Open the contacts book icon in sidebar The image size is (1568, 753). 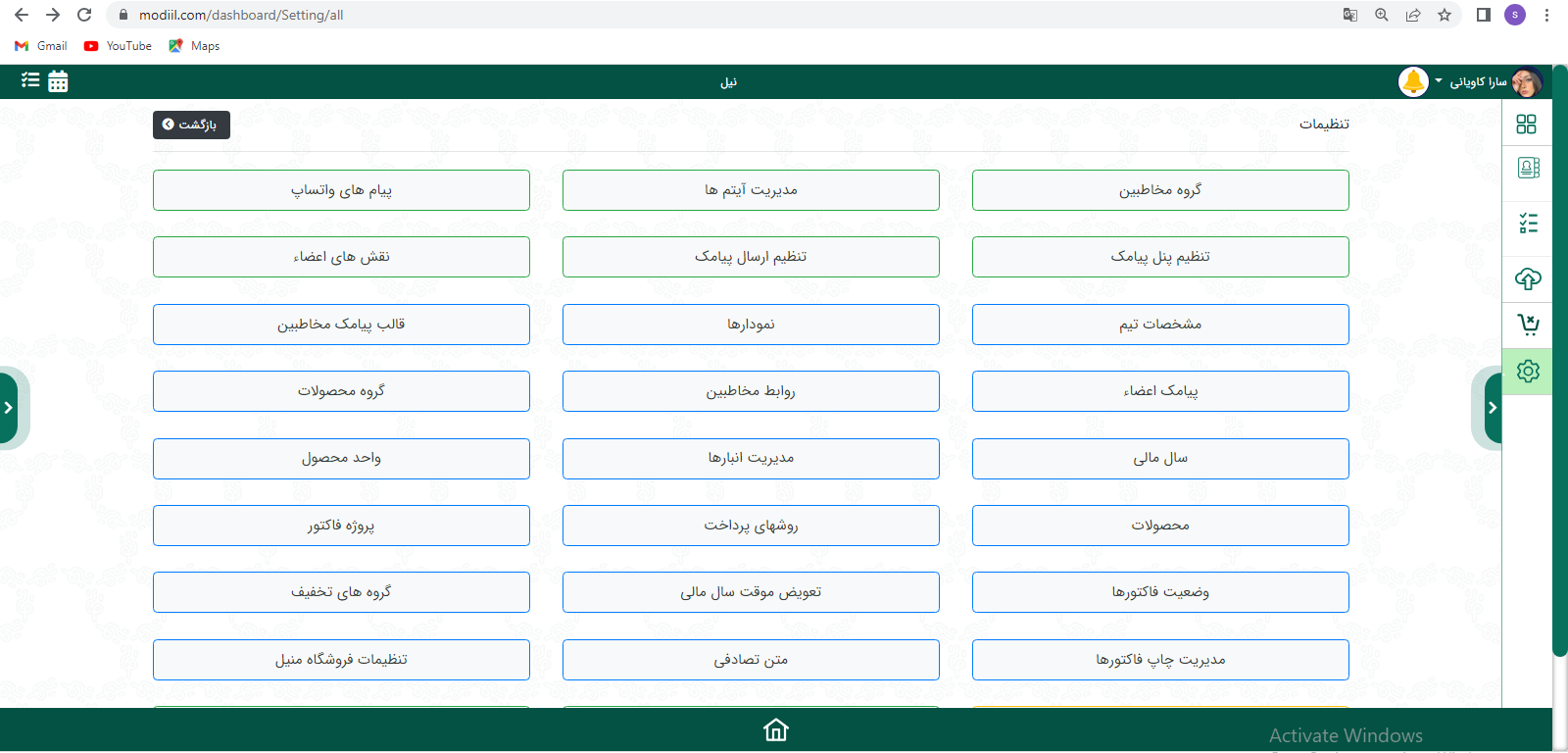(x=1528, y=169)
